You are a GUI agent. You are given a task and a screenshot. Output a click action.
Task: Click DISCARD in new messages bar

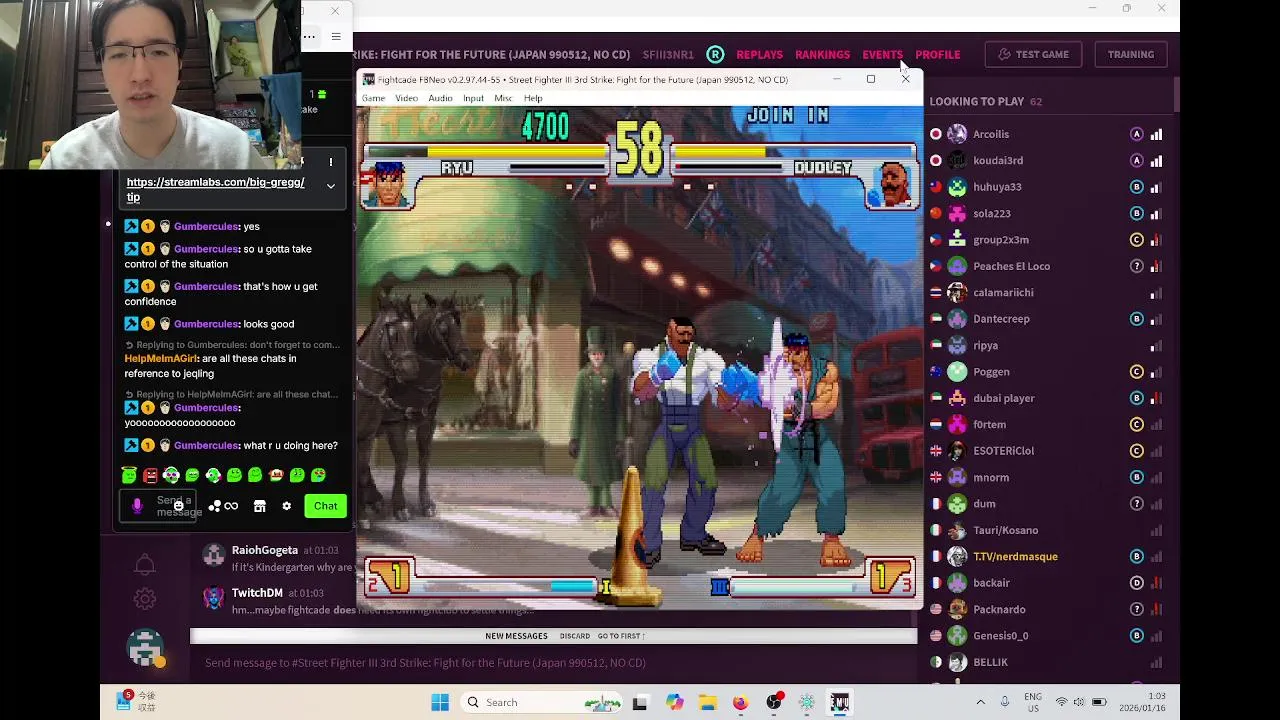tap(574, 636)
